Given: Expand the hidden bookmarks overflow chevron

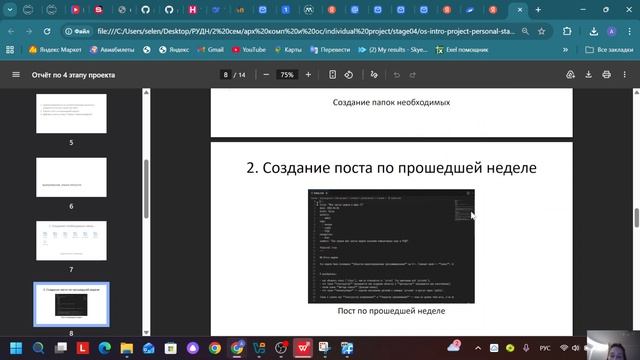Looking at the screenshot, I should (x=565, y=50).
